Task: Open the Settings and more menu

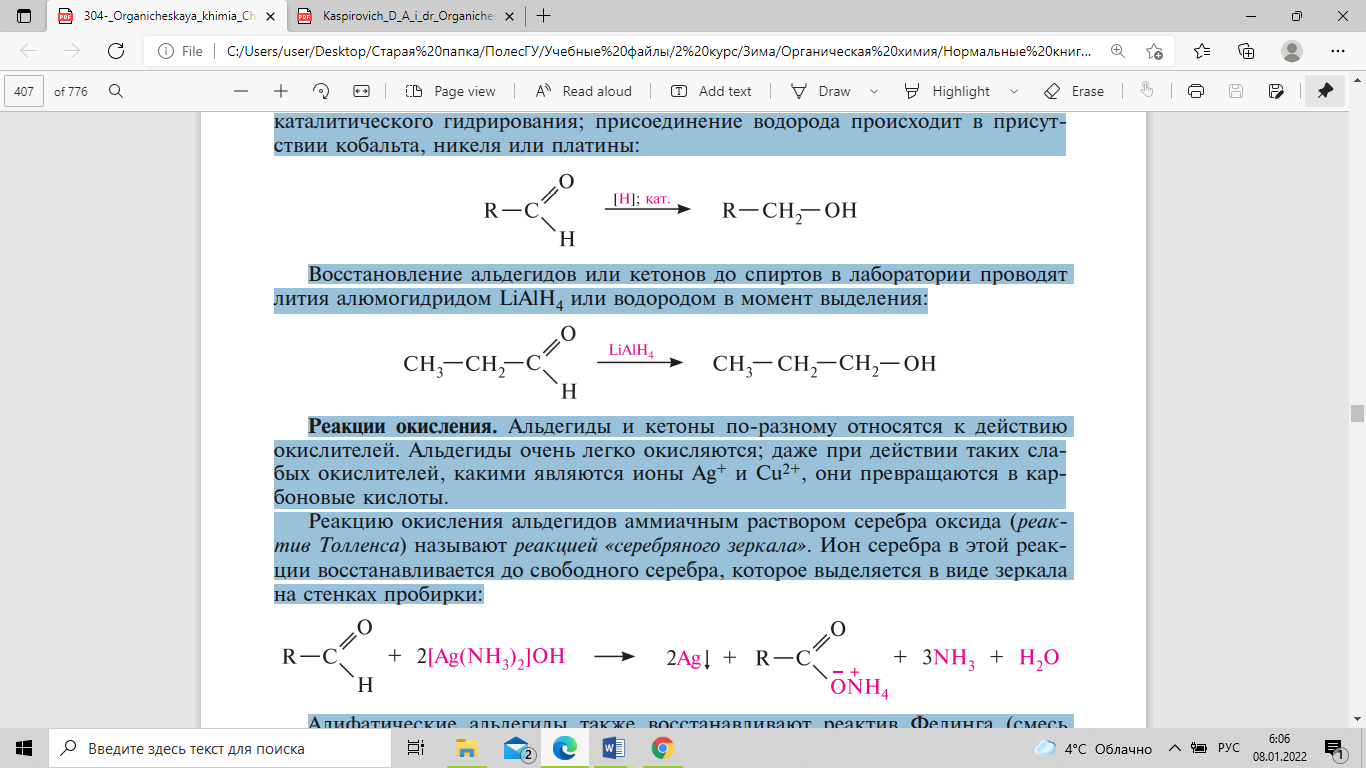Action: click(x=1338, y=51)
